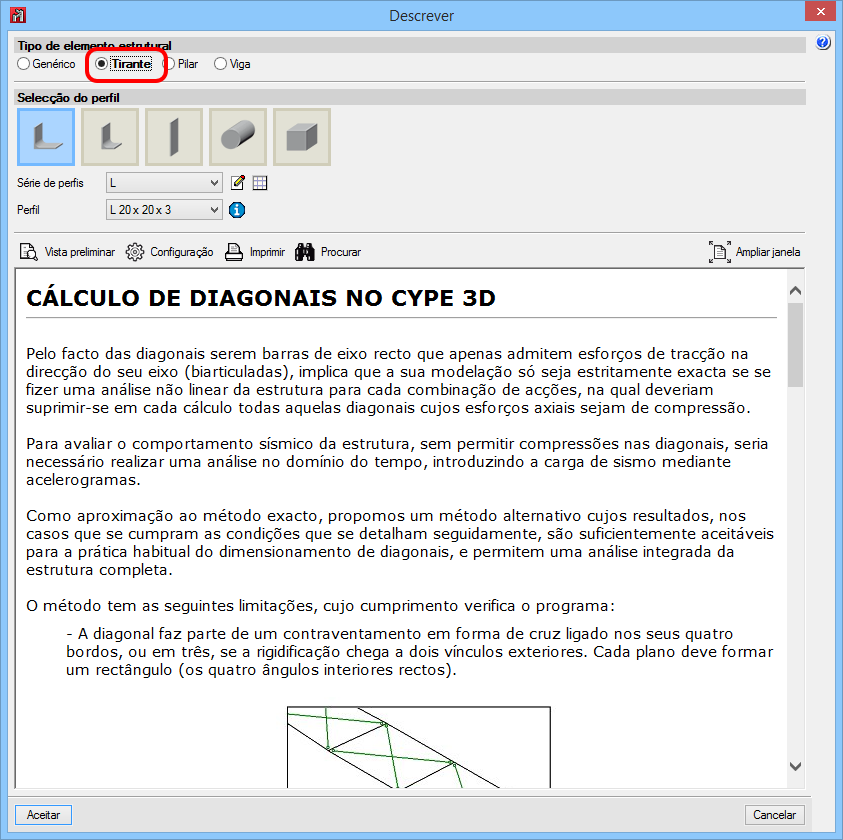843x840 pixels.
Task: Select the rolled L angle profile icon
Action: point(46,137)
